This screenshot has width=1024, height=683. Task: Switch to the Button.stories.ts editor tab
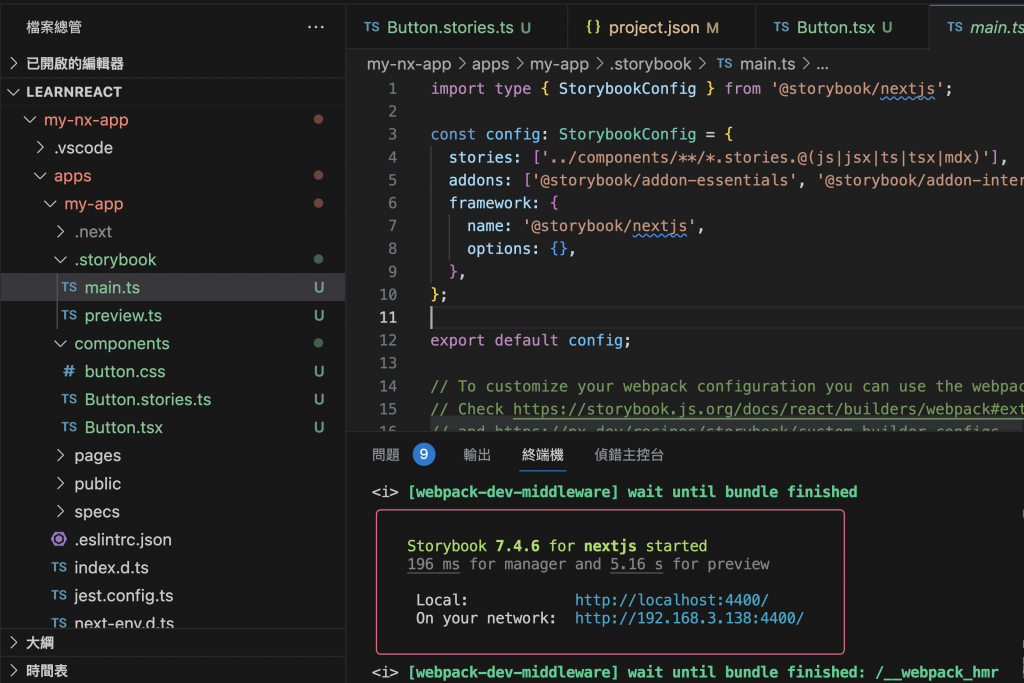pos(456,27)
